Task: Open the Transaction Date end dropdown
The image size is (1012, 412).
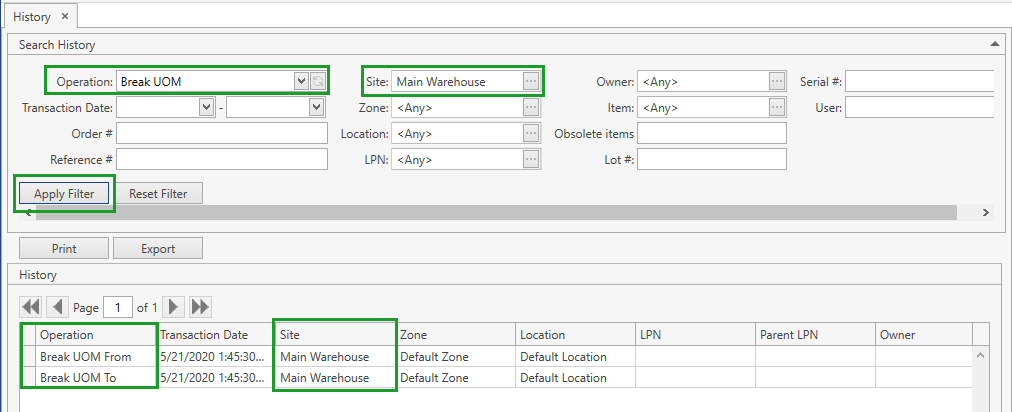Action: [316, 107]
